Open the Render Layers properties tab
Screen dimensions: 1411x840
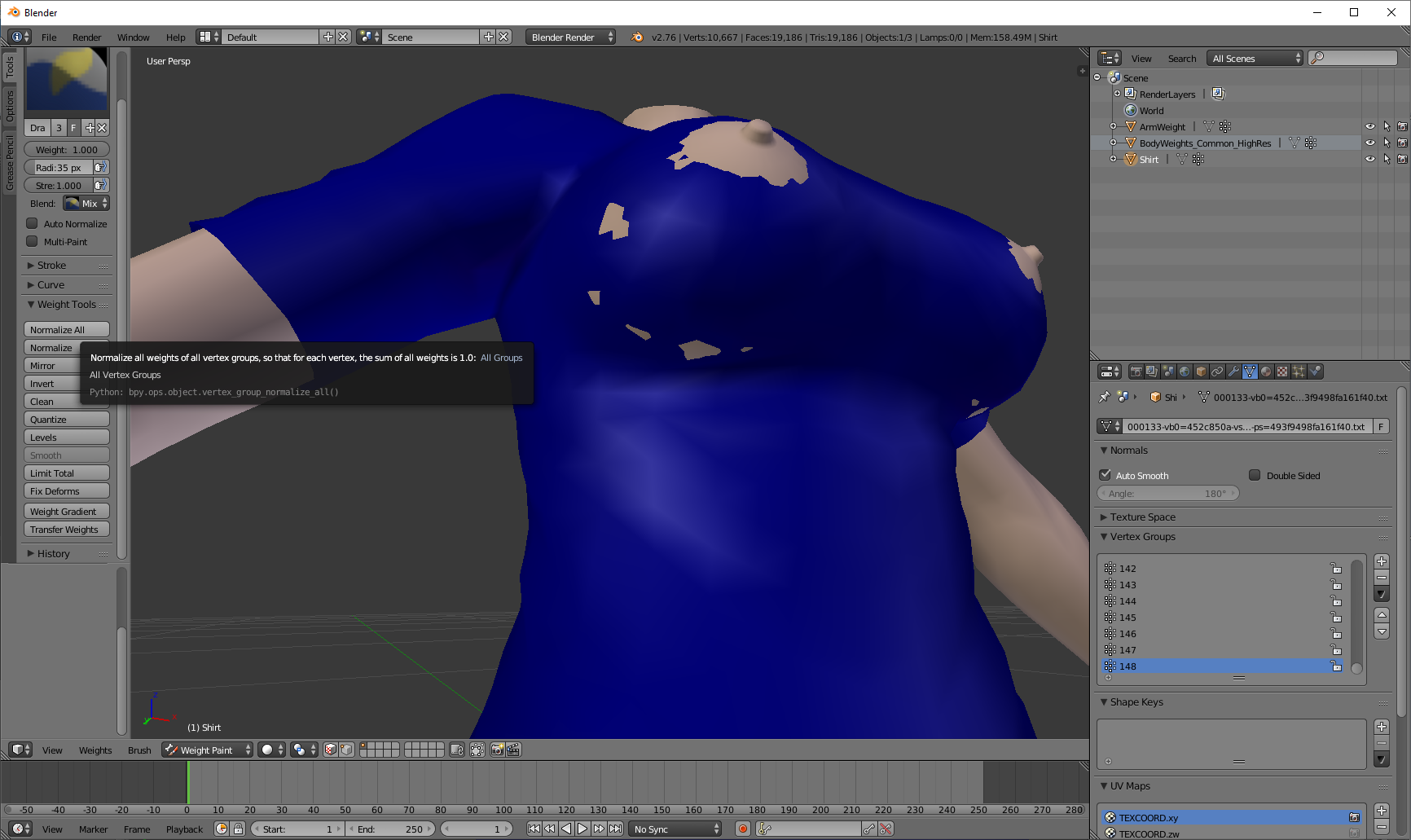[x=1152, y=372]
